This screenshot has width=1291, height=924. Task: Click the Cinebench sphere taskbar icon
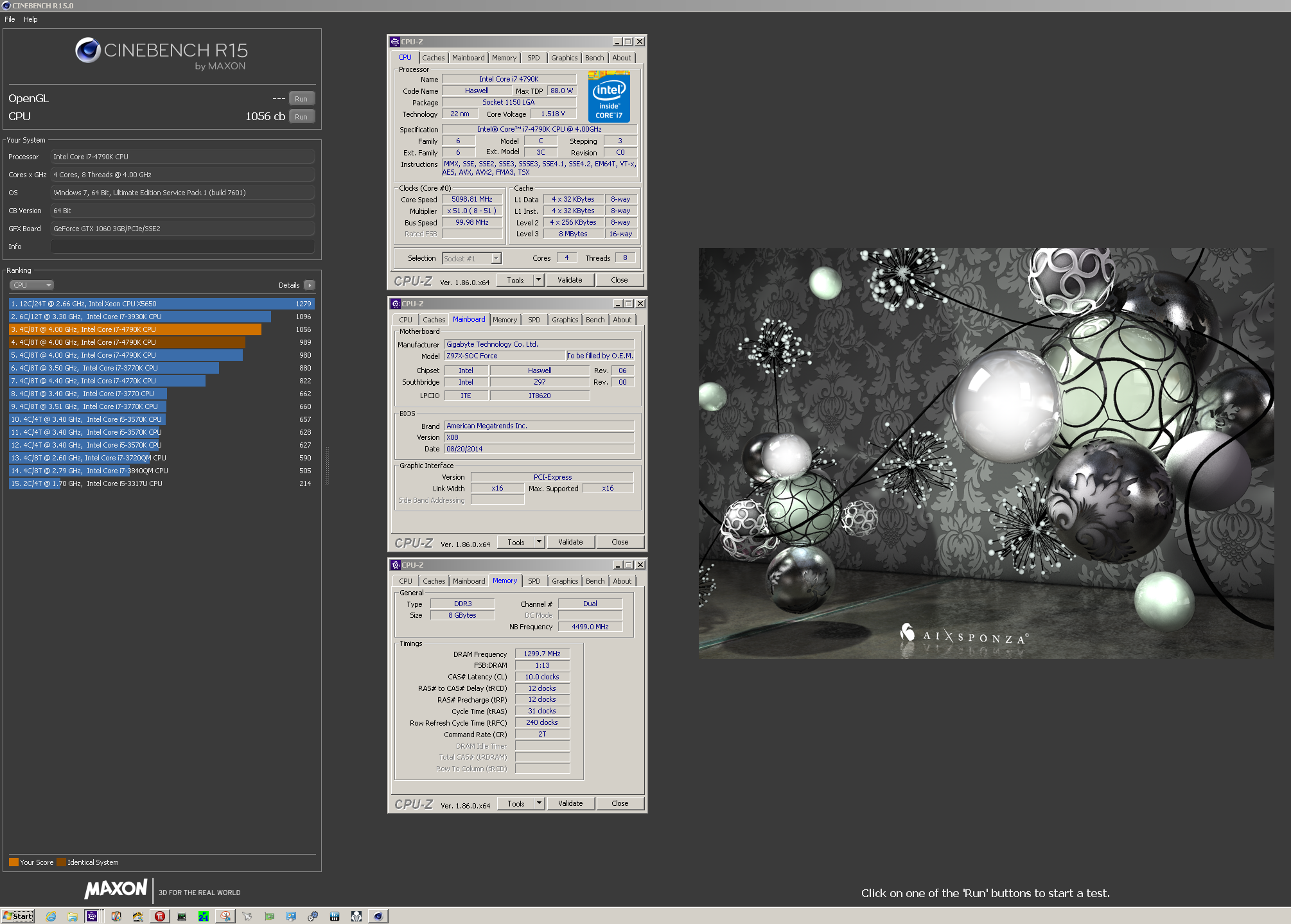[x=378, y=916]
